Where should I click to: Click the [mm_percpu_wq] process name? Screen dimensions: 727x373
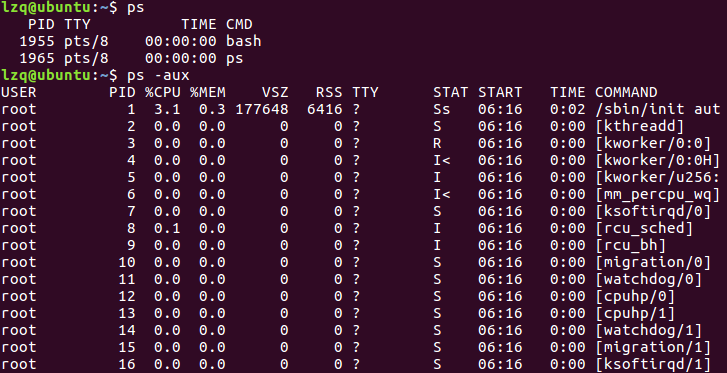click(x=657, y=194)
